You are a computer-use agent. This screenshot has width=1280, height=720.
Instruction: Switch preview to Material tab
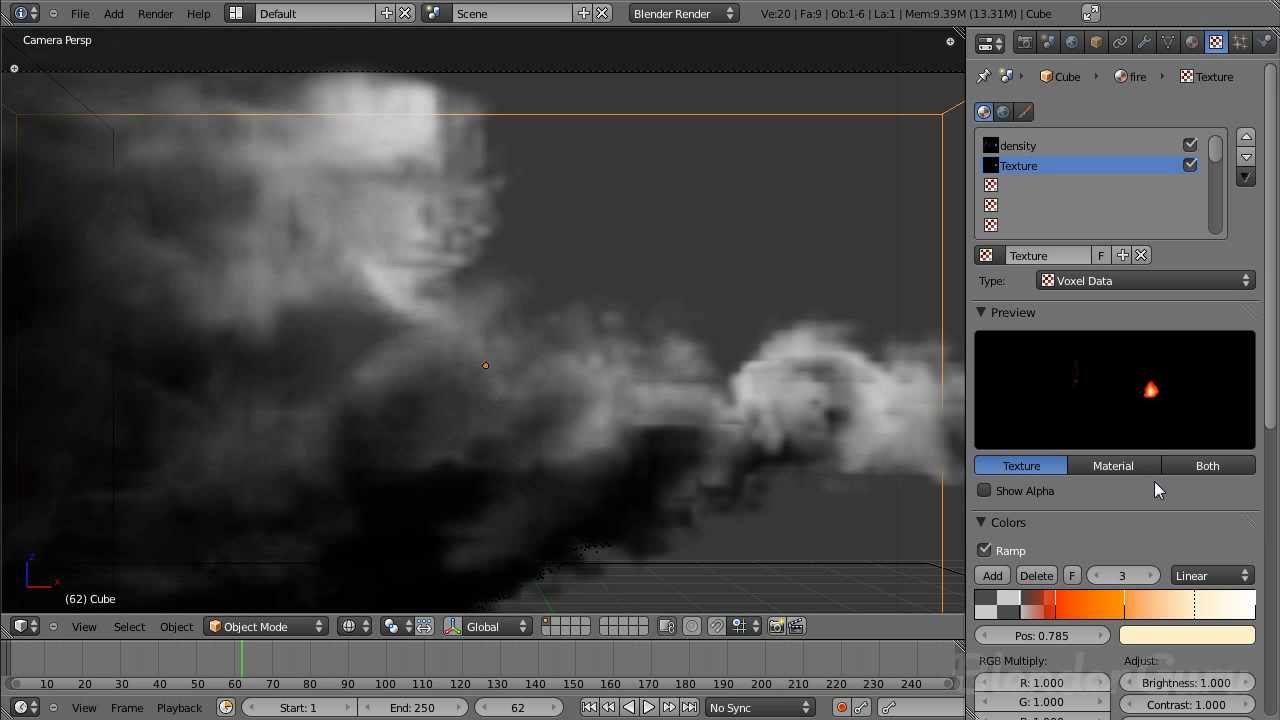[x=1114, y=466]
